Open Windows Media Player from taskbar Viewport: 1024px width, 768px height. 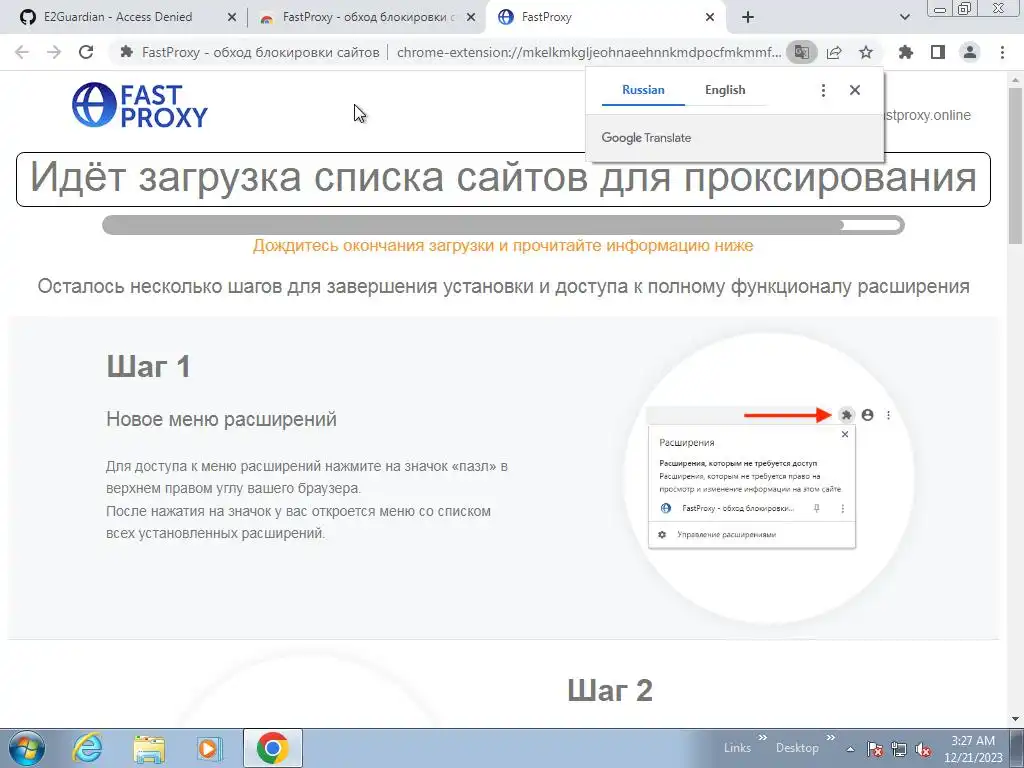tap(210, 748)
